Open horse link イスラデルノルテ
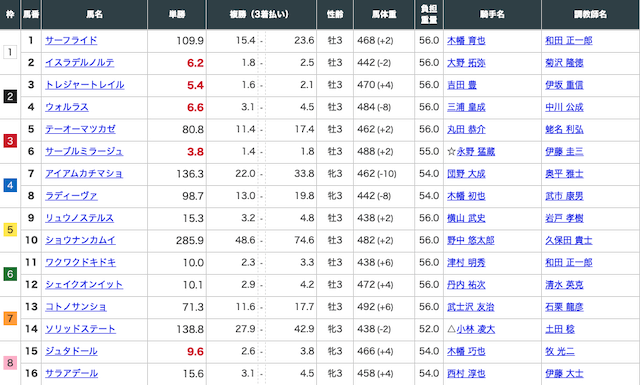 (80, 62)
